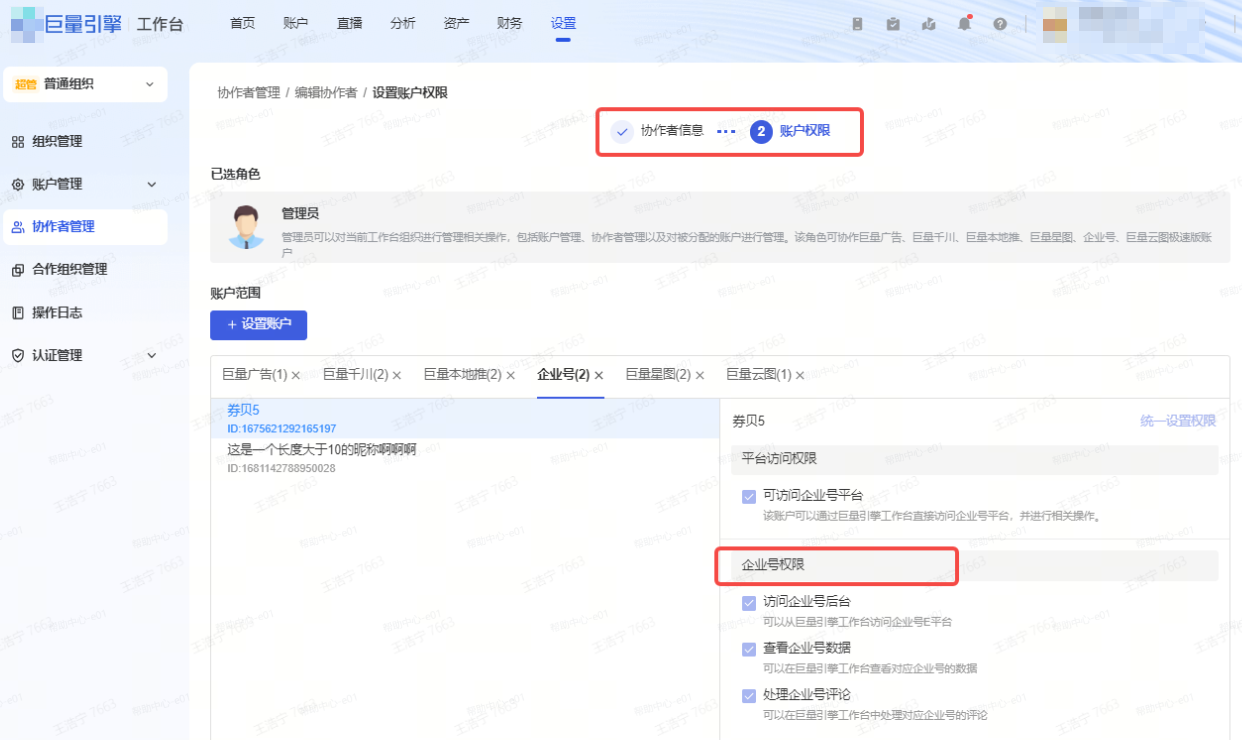Click account ID:1675621292165197 text
1242x740 pixels.
point(282,429)
